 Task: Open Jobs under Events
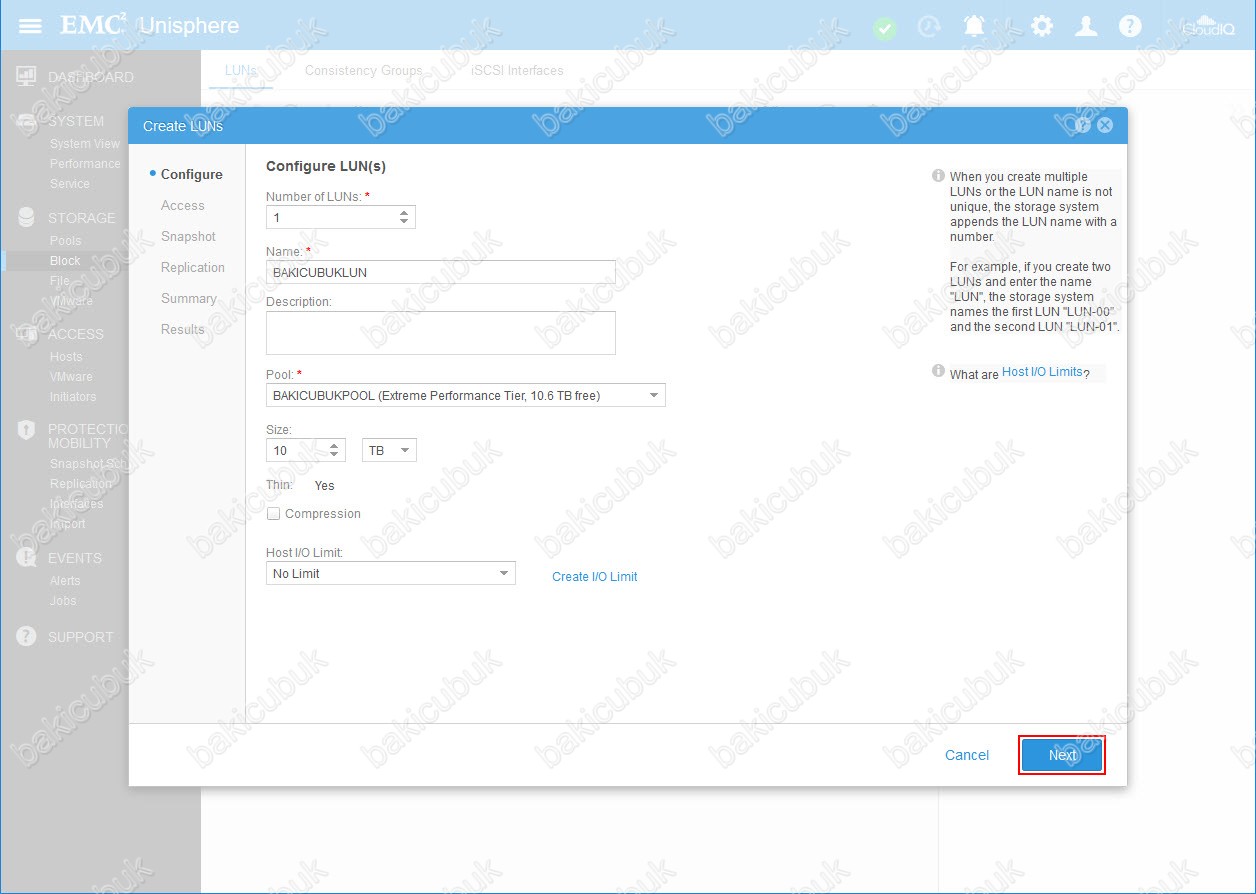[63, 601]
